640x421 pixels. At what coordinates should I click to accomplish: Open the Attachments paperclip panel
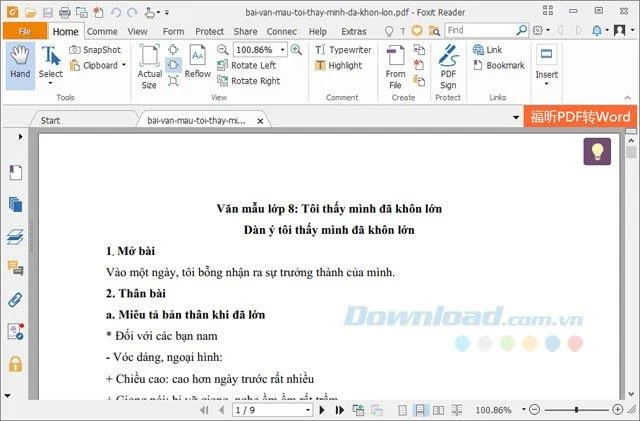(15, 300)
